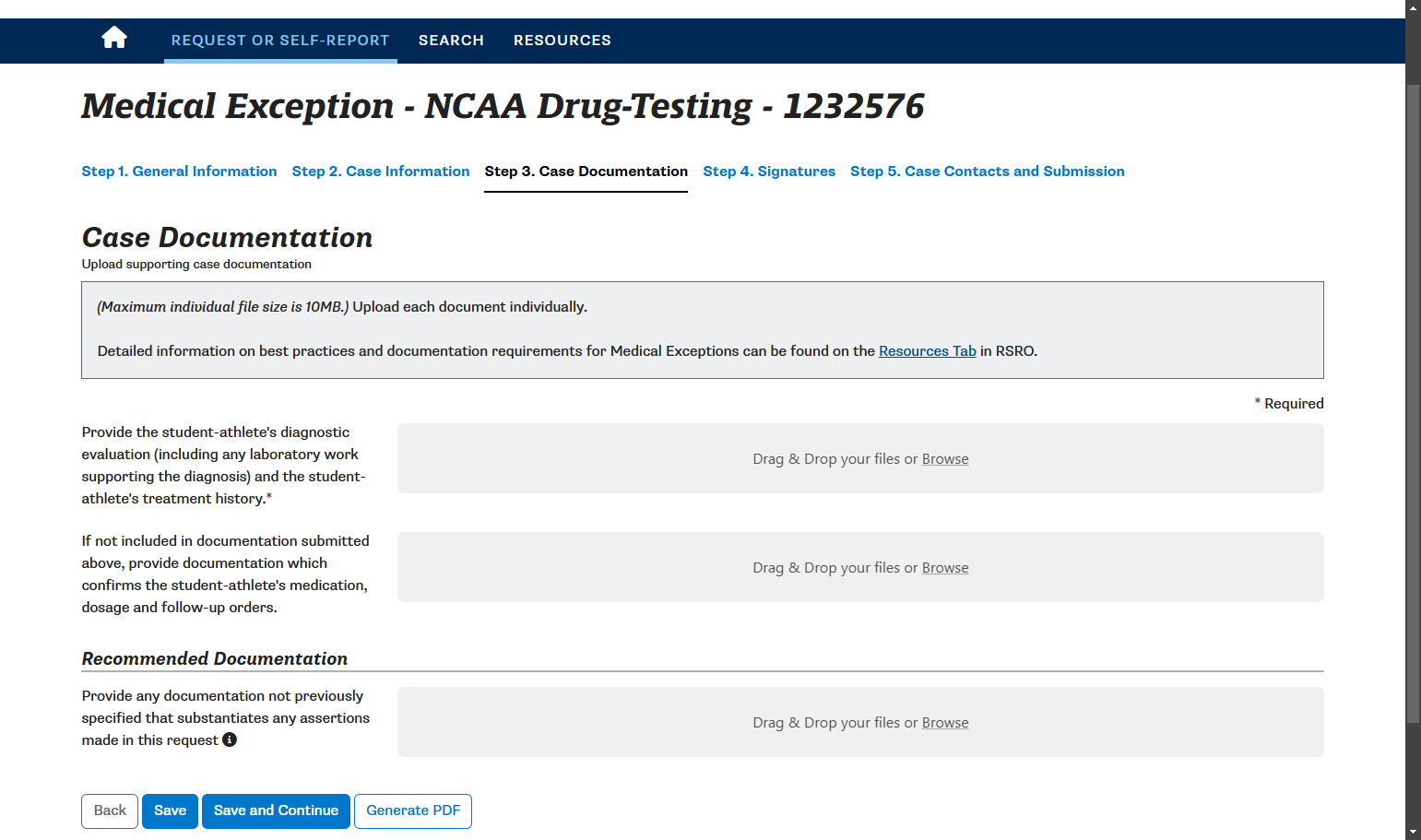Click the '* Required' note

tap(1289, 404)
